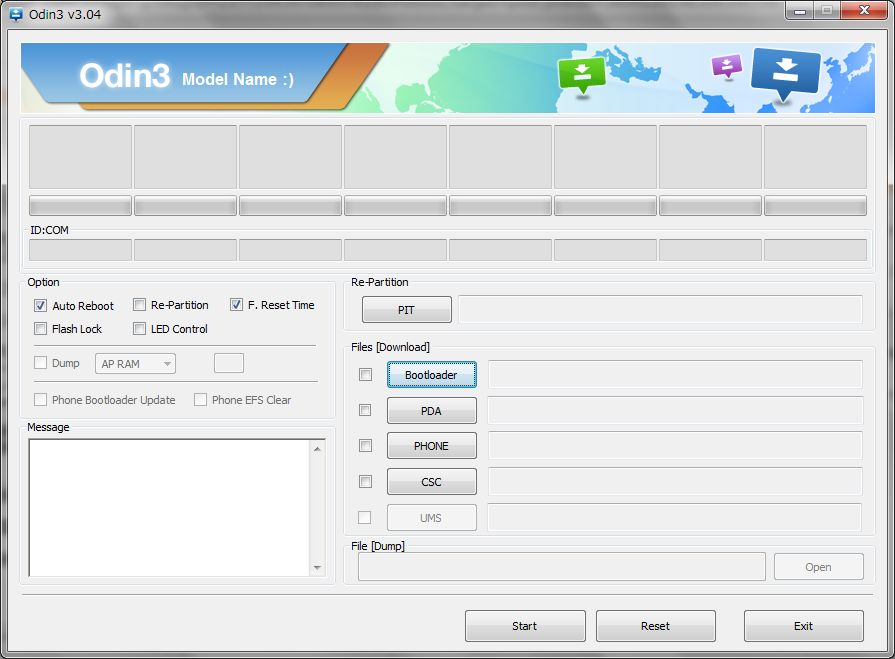Check the box beside Bootloader
The image size is (895, 659).
click(365, 374)
